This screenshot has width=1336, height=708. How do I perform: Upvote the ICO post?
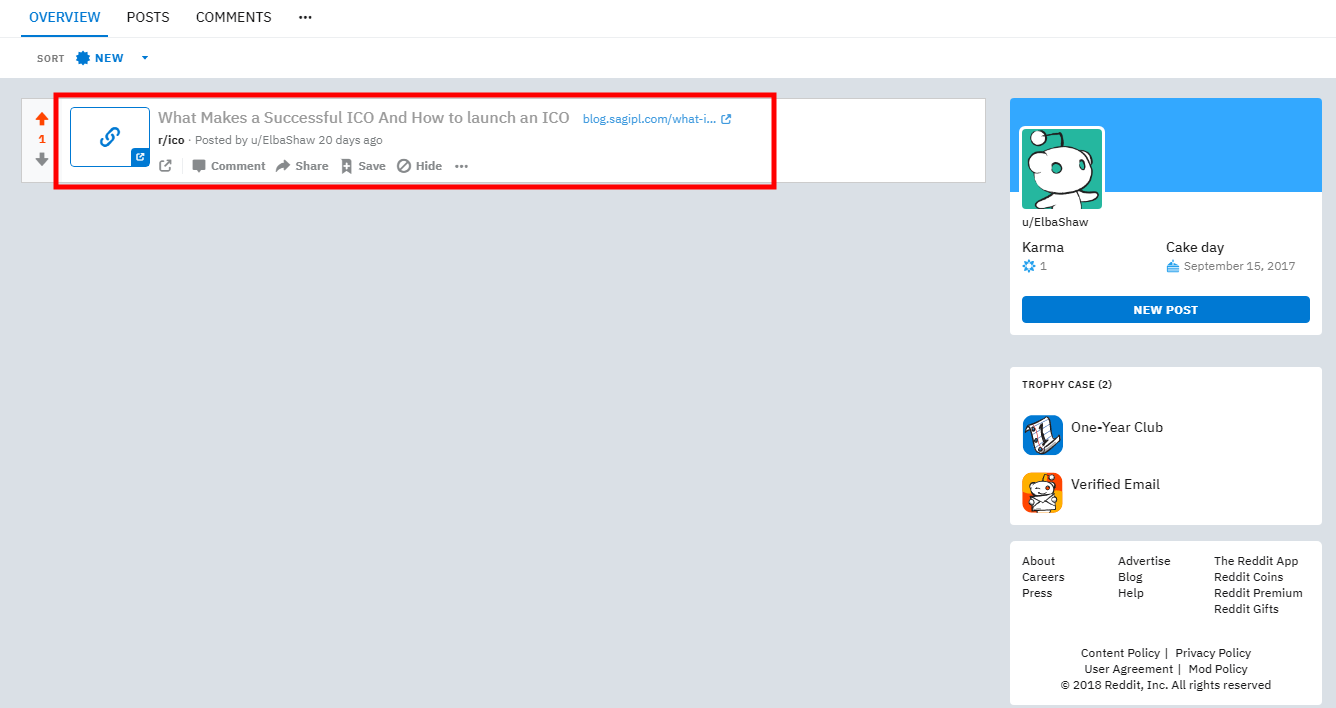tap(42, 119)
